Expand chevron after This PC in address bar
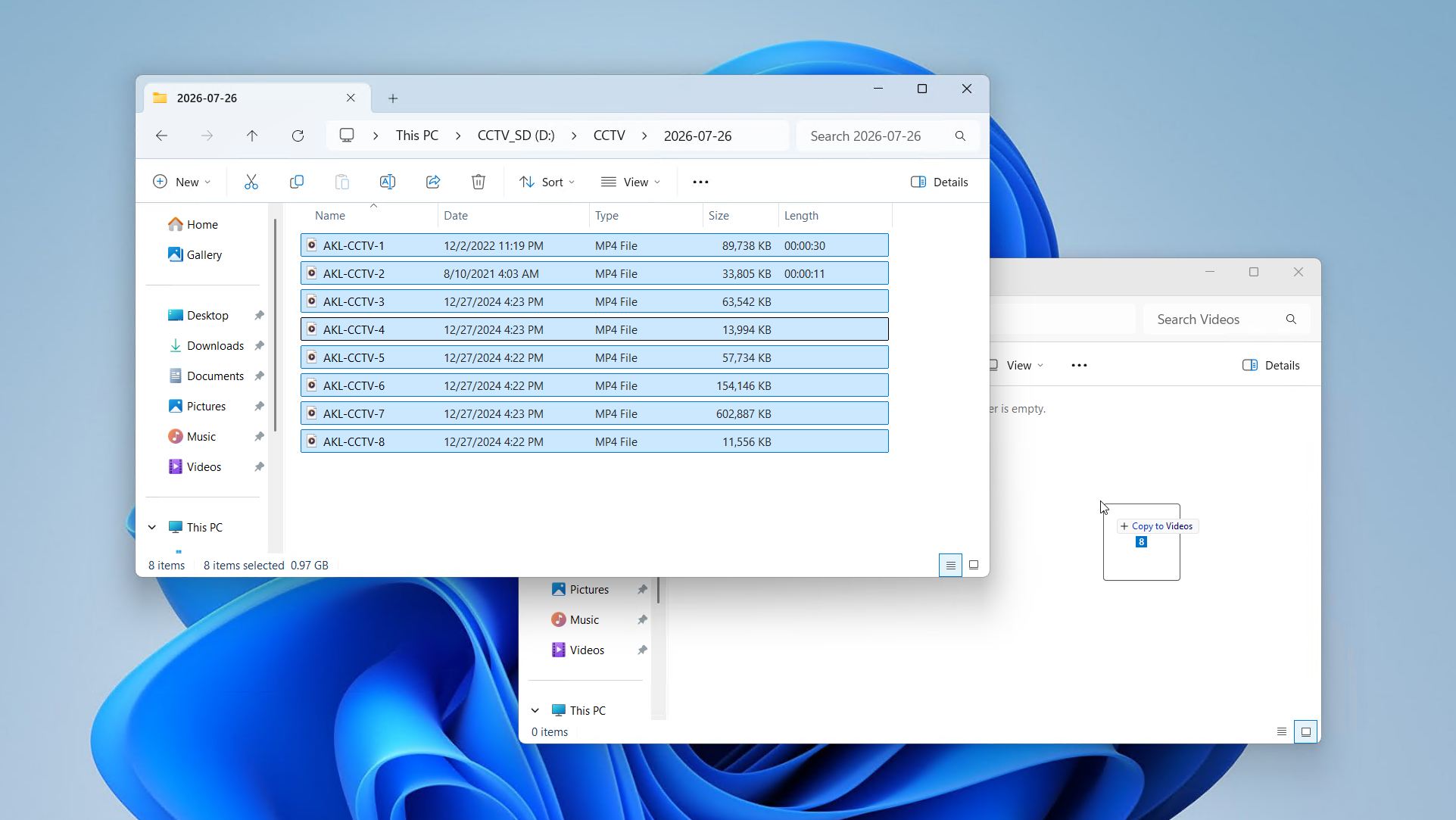 458,136
